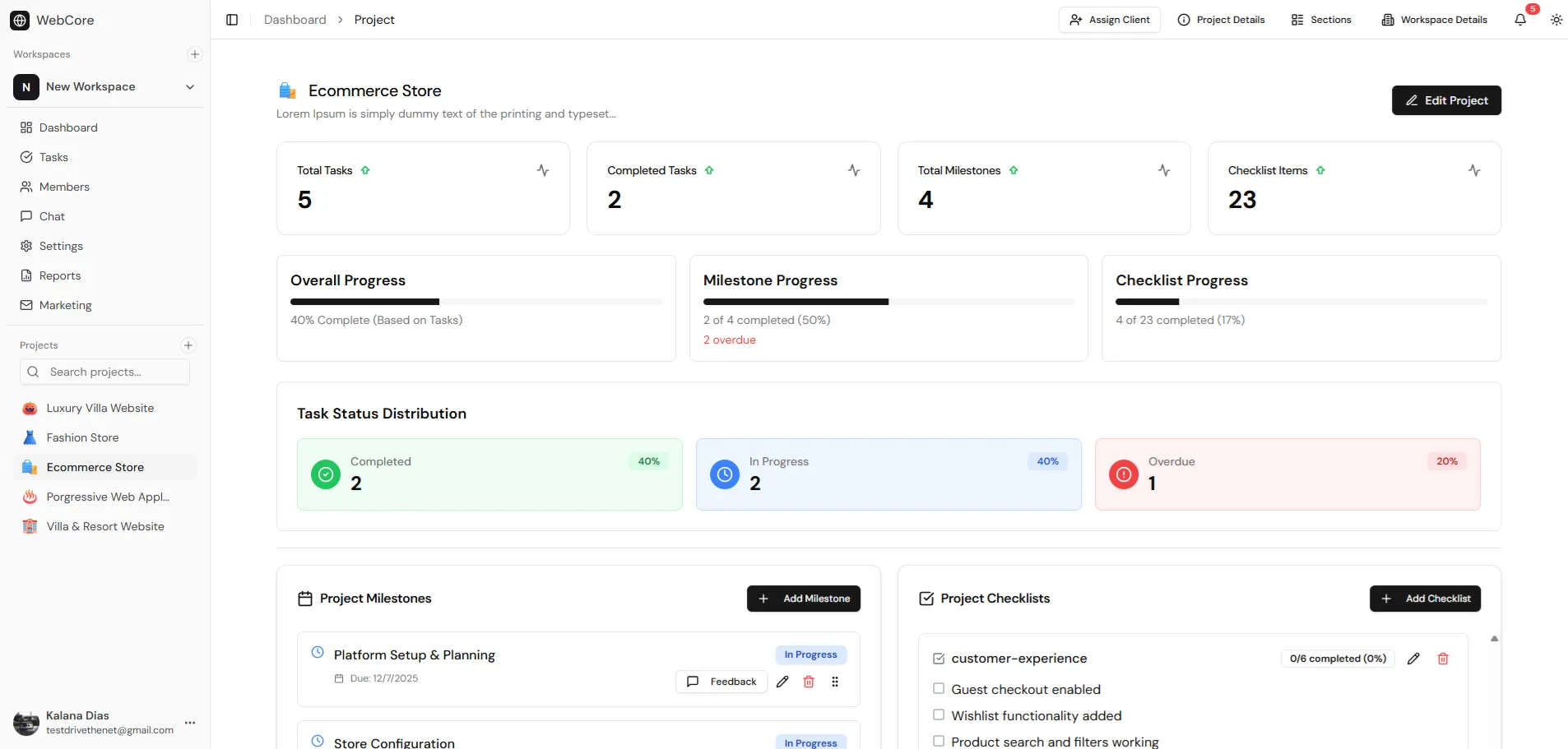The width and height of the screenshot is (1568, 749).
Task: Tick Product search and filters working
Action: click(x=939, y=742)
